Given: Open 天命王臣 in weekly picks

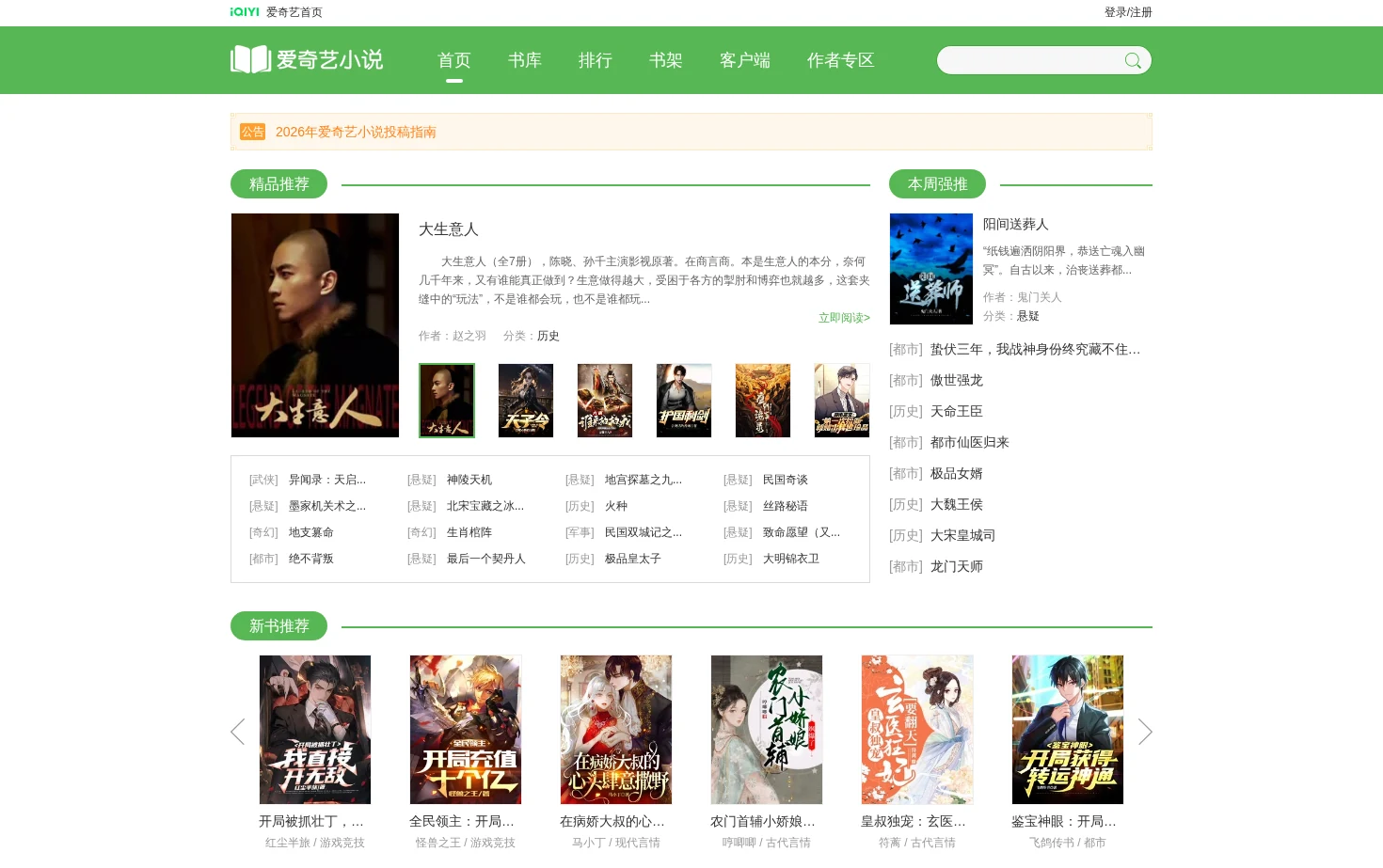Looking at the screenshot, I should pos(957,411).
